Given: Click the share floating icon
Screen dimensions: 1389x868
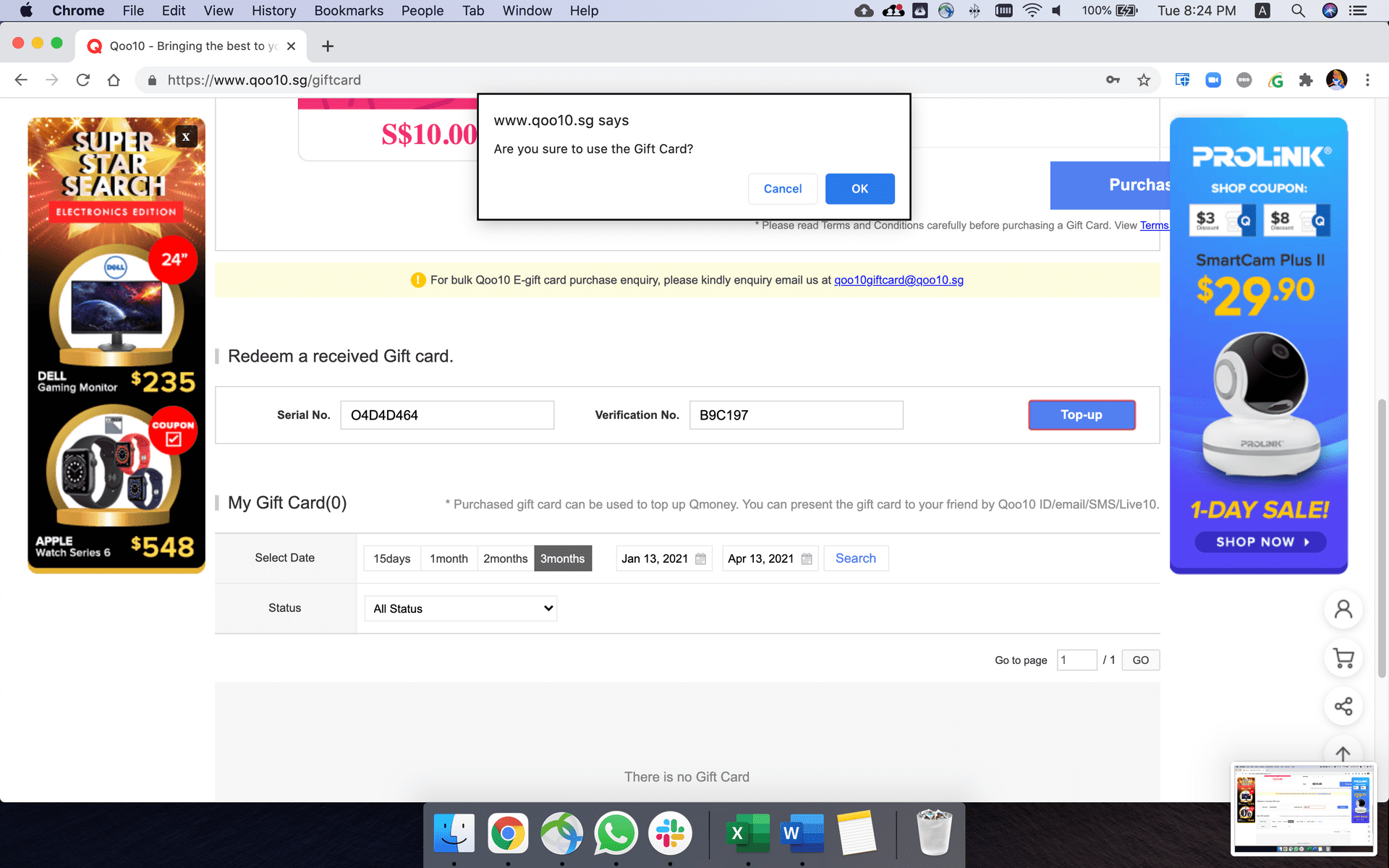Looking at the screenshot, I should tap(1343, 707).
